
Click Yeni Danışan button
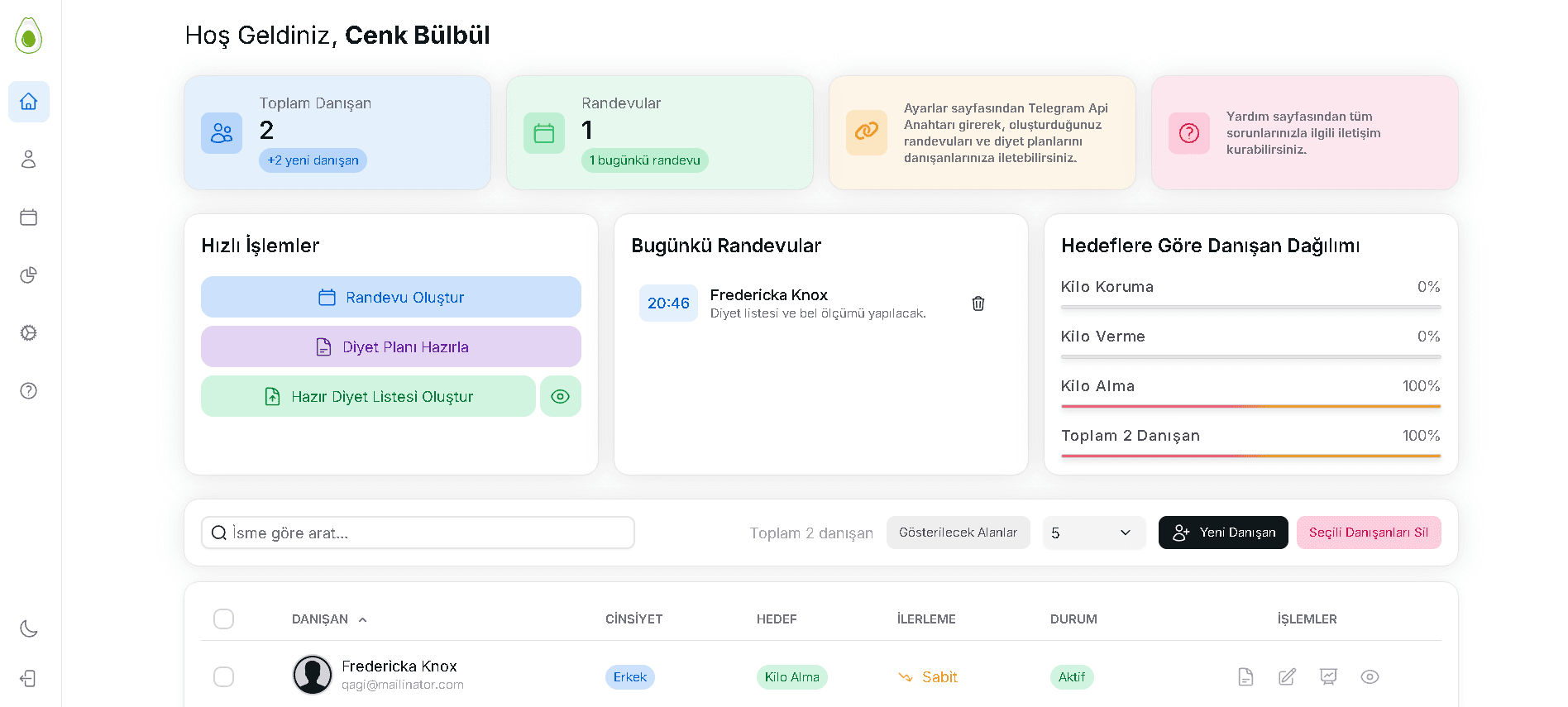tap(1223, 533)
